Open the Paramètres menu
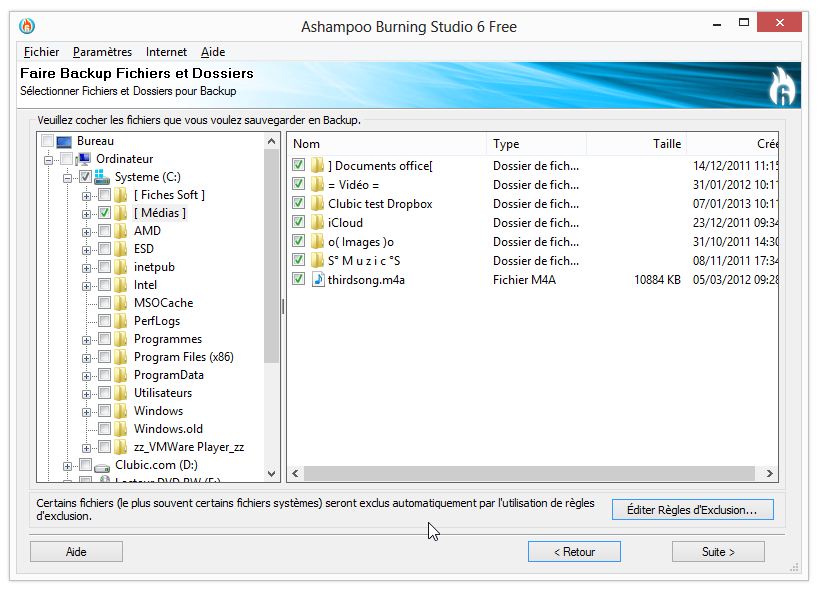 [102, 52]
